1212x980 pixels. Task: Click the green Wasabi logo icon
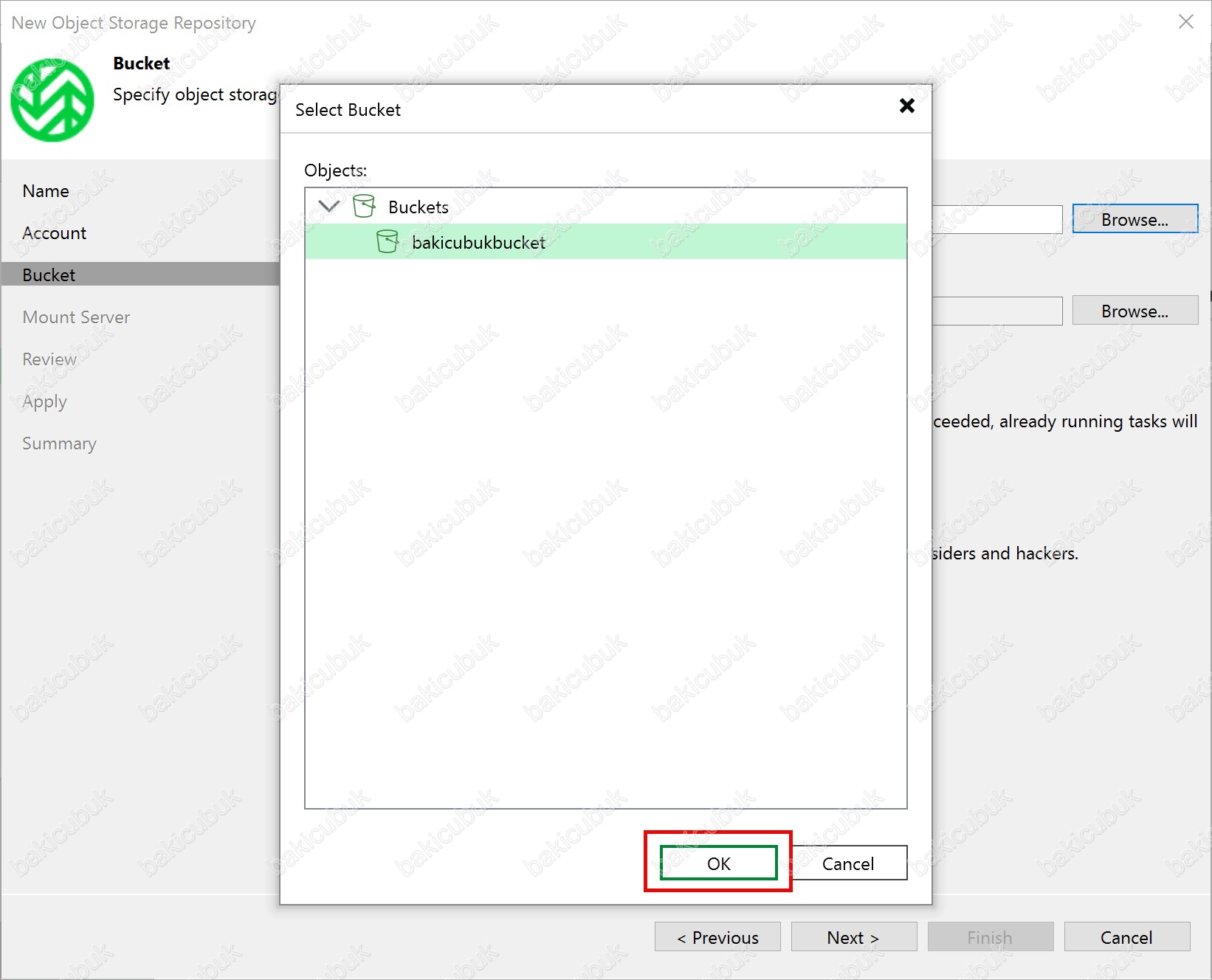coord(52,100)
